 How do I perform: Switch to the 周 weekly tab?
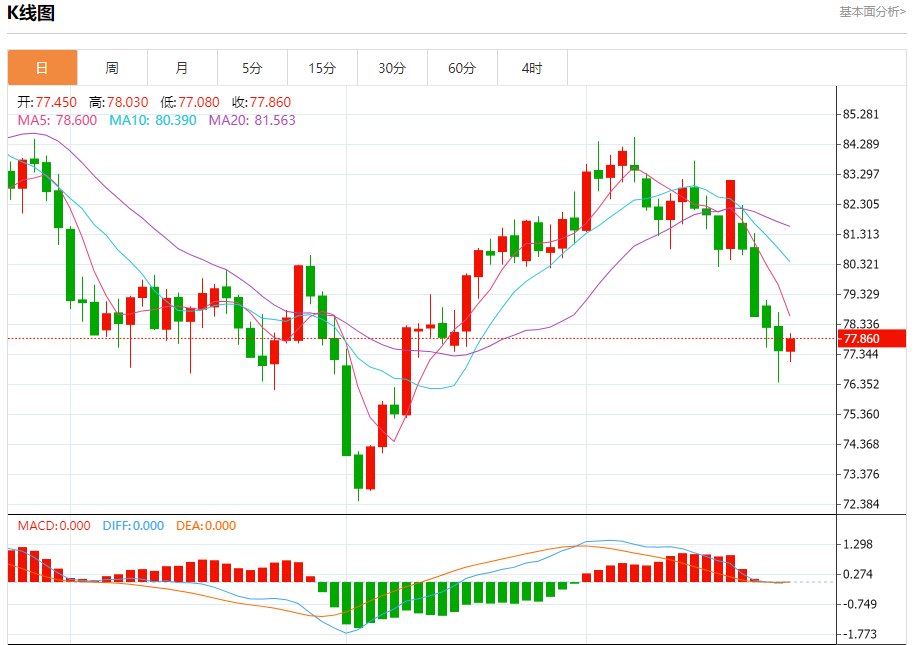(x=112, y=68)
